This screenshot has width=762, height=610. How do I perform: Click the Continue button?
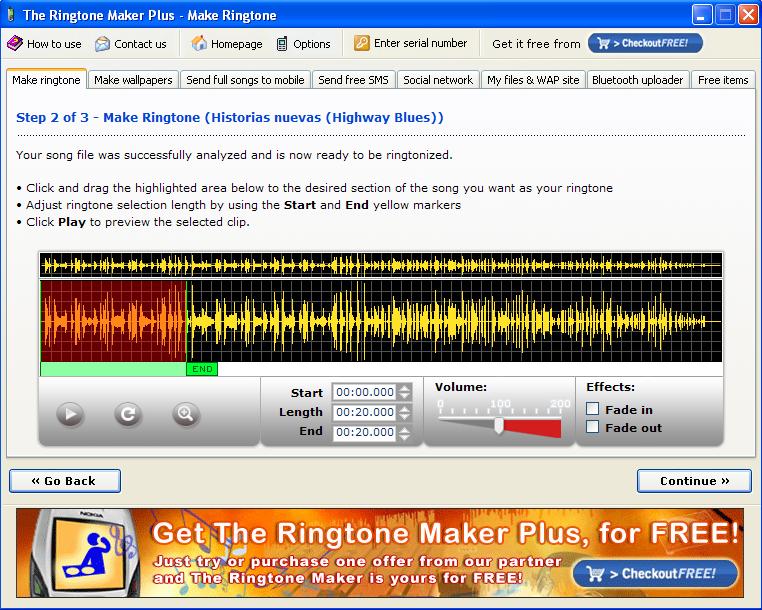[694, 481]
